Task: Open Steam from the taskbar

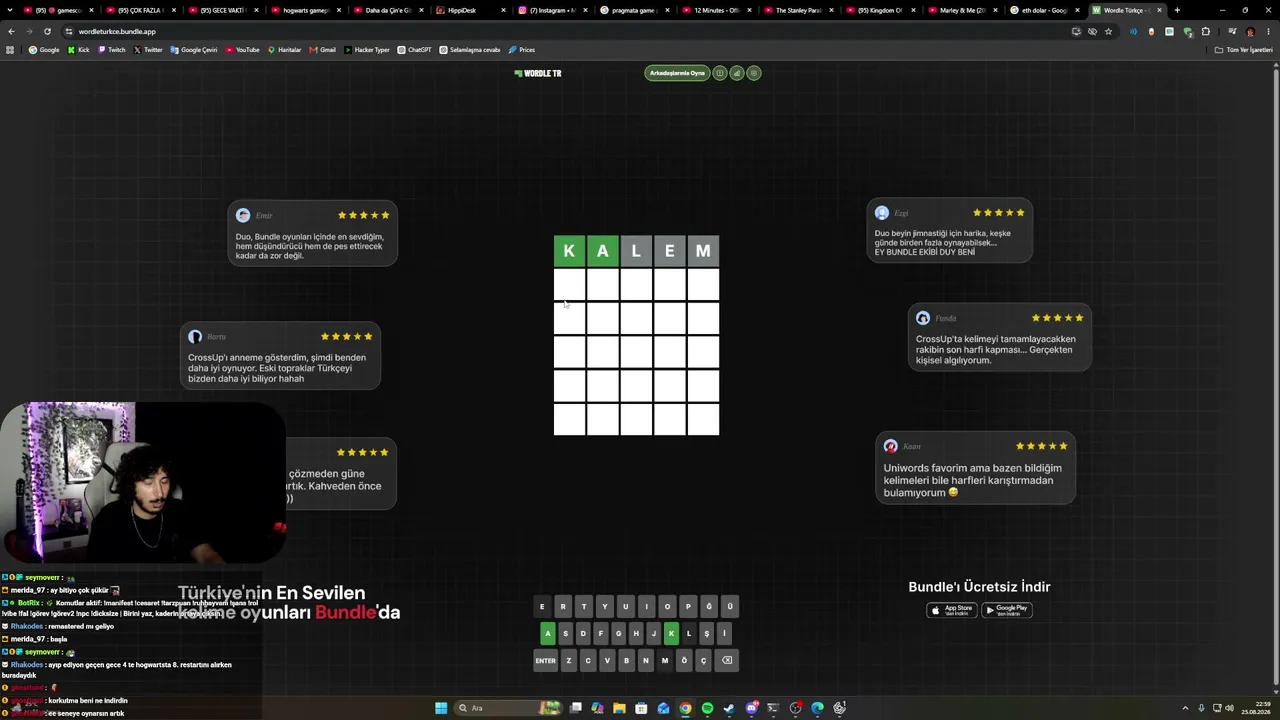Action: pos(729,708)
